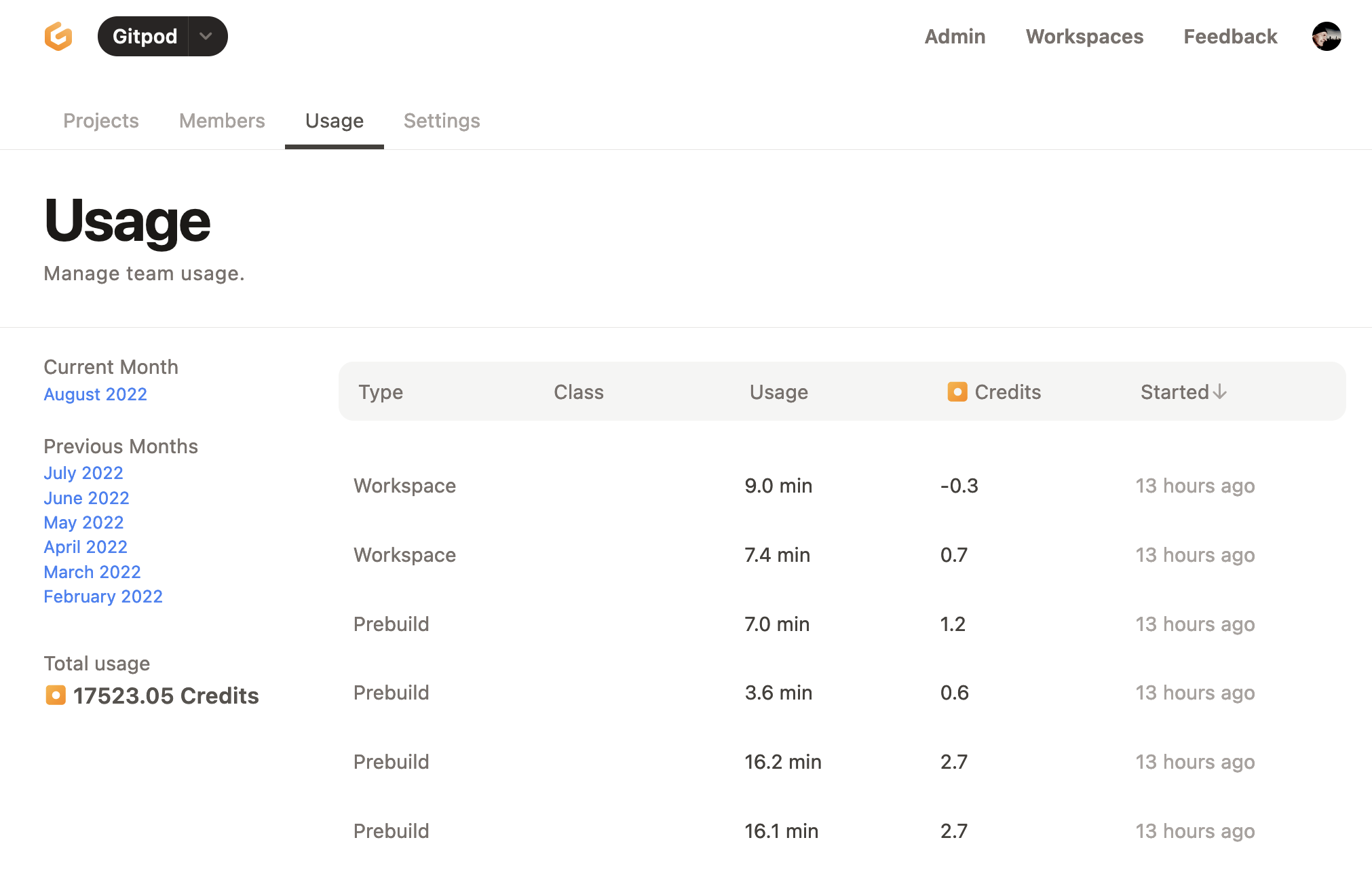Select February 2022 from previous months
This screenshot has height=878, width=1372.
coord(103,596)
